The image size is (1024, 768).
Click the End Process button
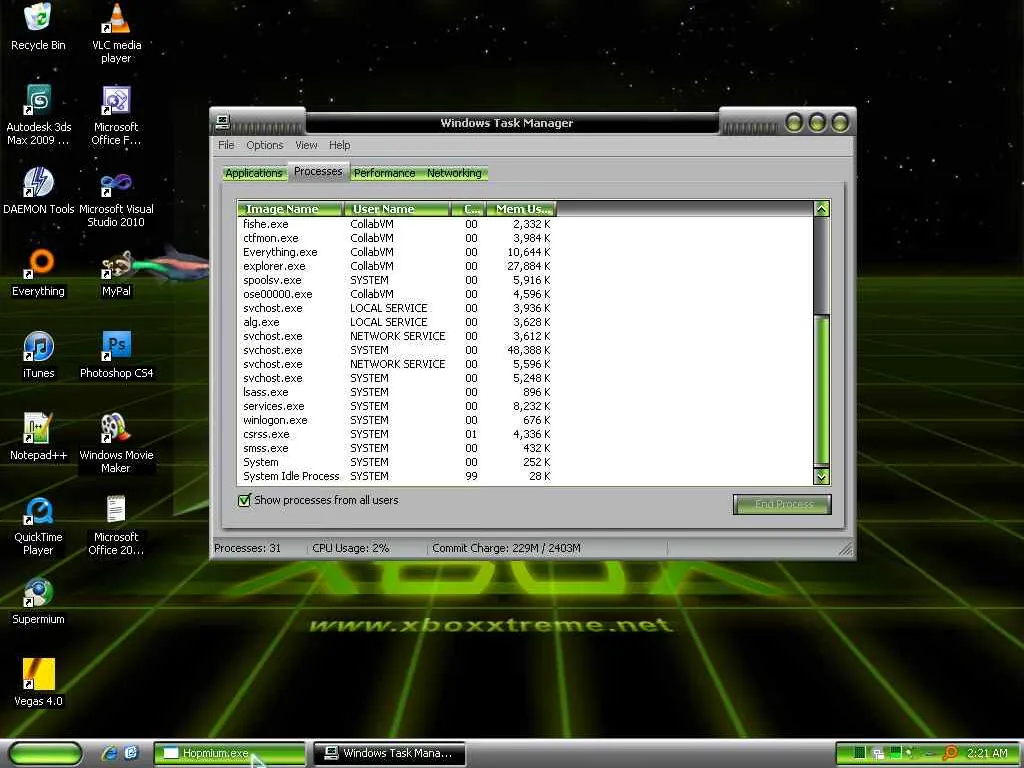(x=782, y=504)
